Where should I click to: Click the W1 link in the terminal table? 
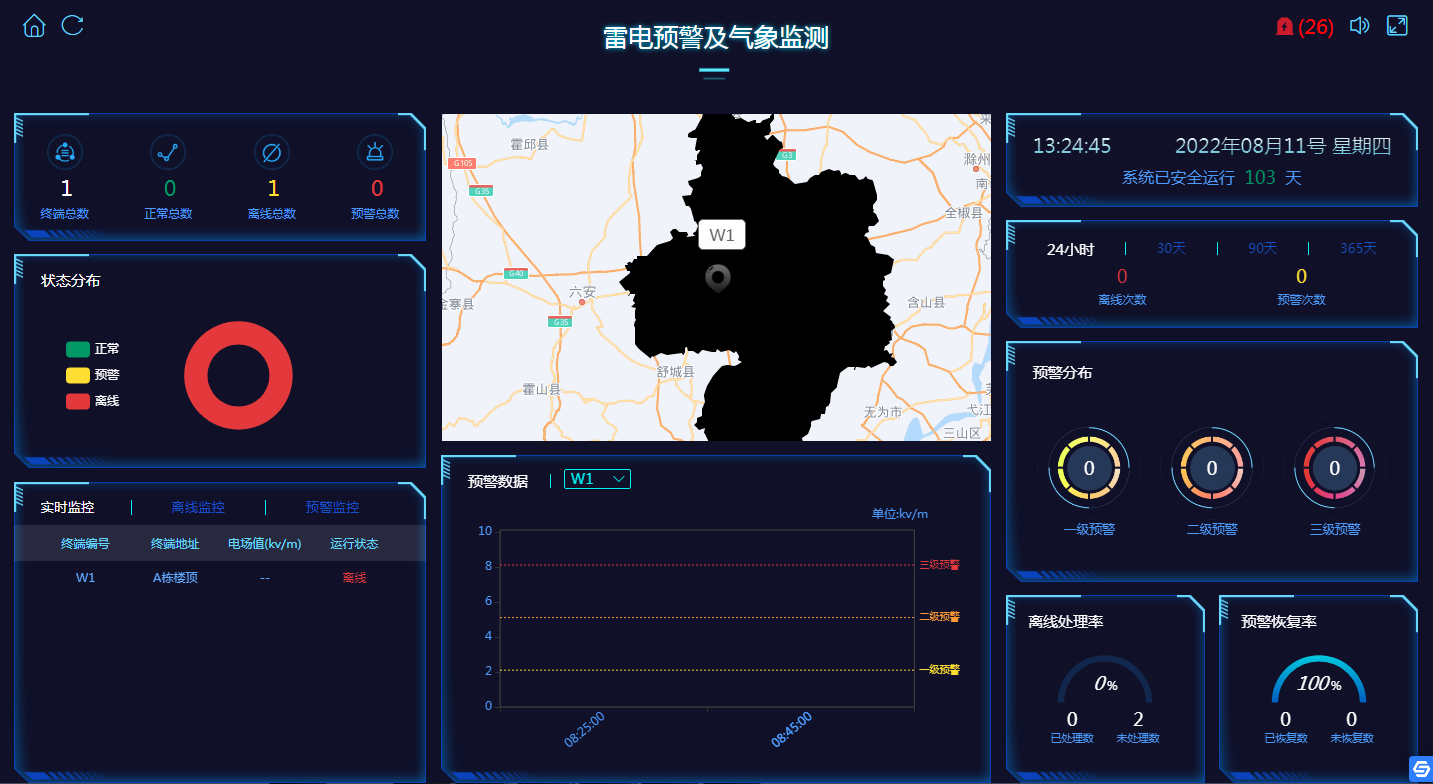[86, 577]
